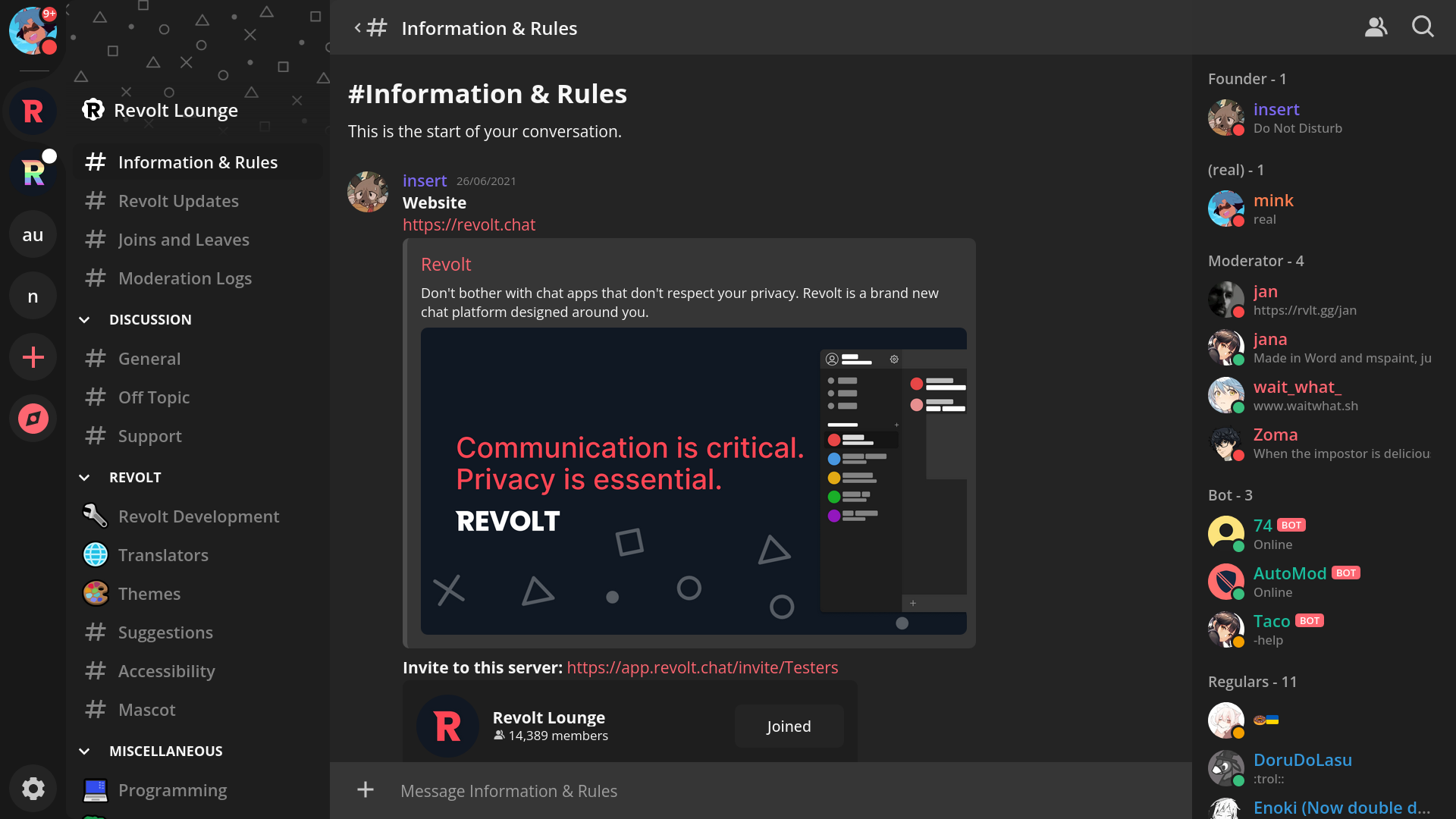Image resolution: width=1456 pixels, height=819 pixels.
Task: Open the Information & Rules channel
Action: pyautogui.click(x=198, y=161)
